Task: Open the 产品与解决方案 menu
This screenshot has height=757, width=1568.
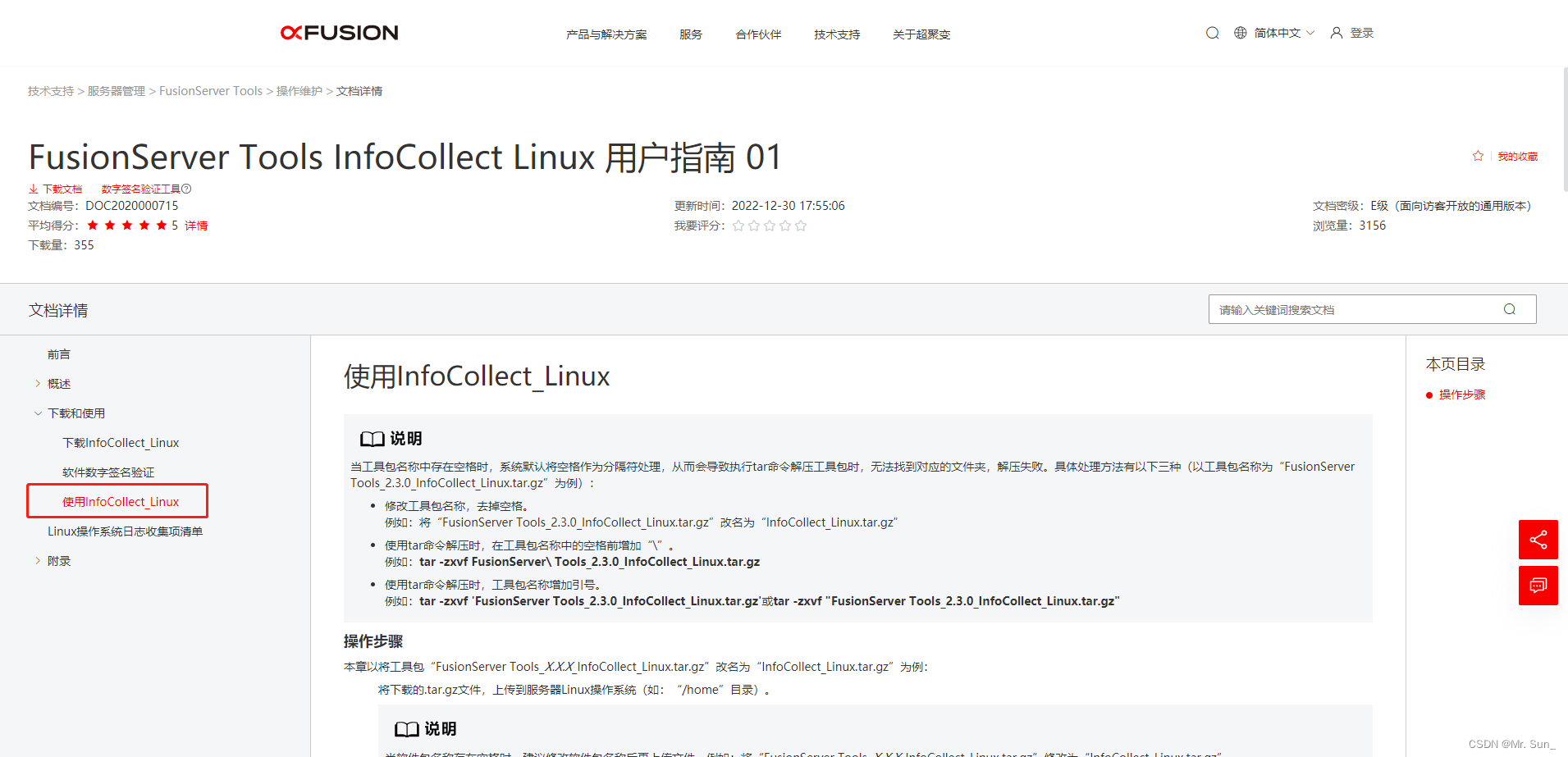Action: click(606, 34)
